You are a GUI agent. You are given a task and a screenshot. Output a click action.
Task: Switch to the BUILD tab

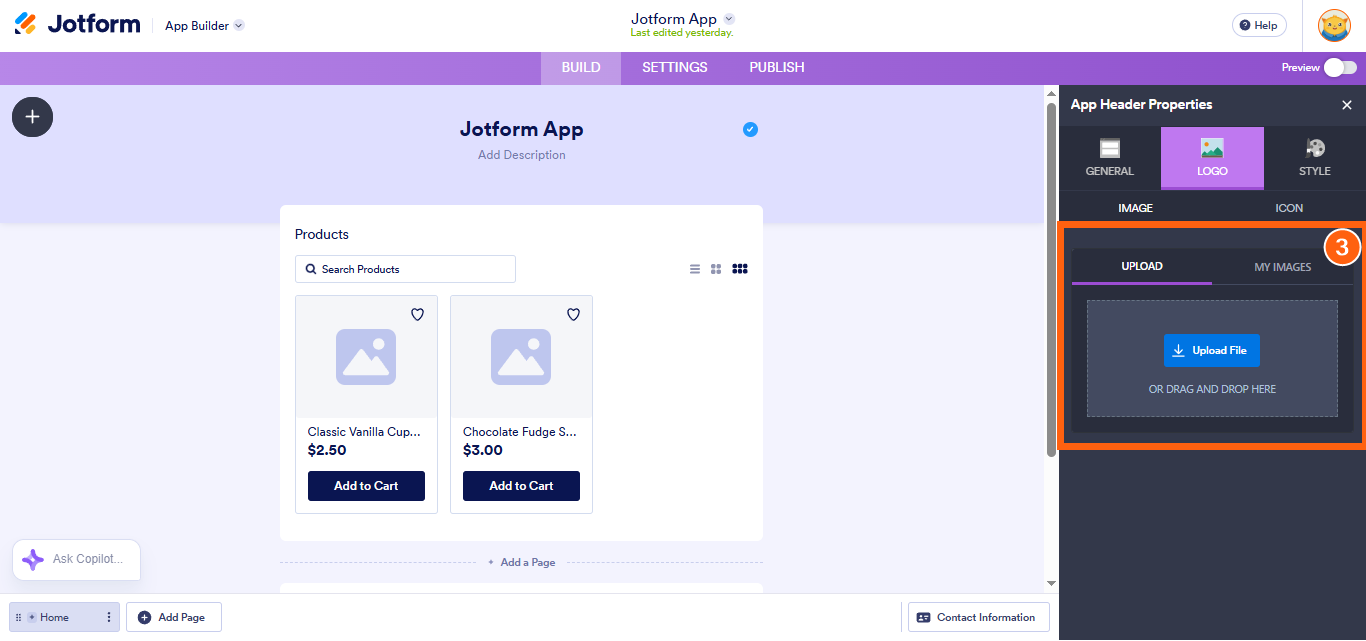[x=581, y=68]
